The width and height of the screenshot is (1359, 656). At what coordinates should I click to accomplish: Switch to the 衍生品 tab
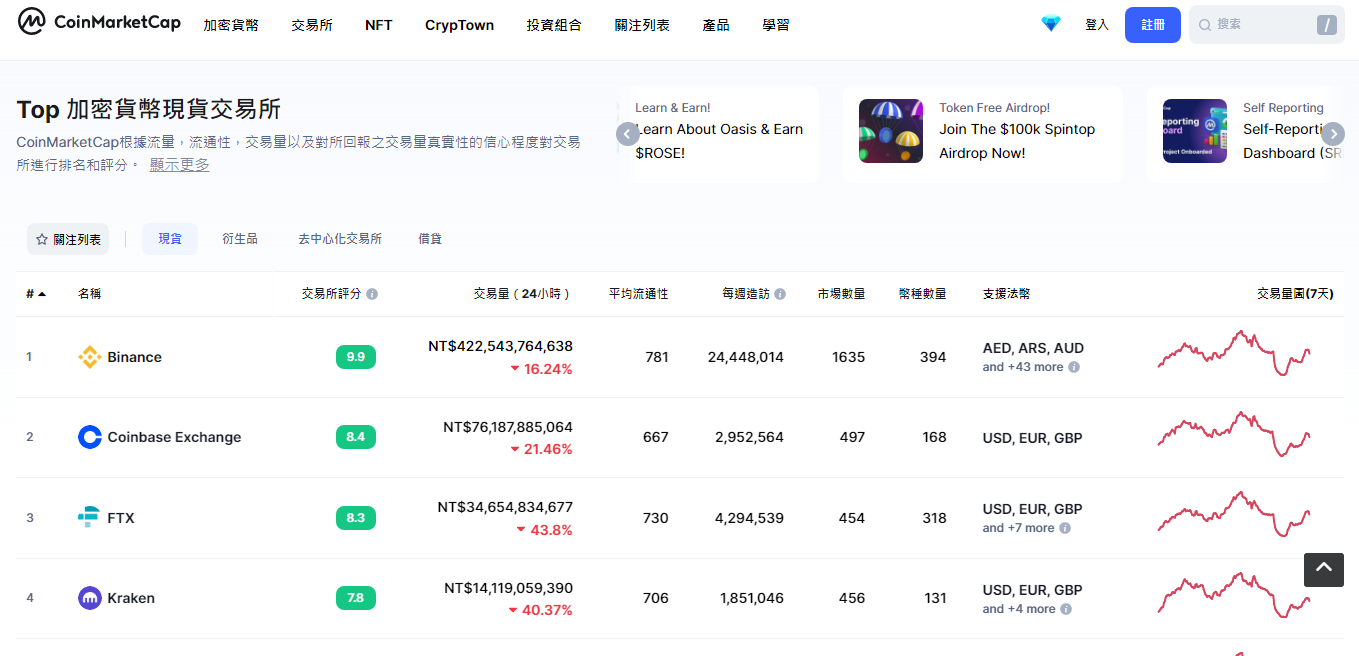tap(240, 239)
